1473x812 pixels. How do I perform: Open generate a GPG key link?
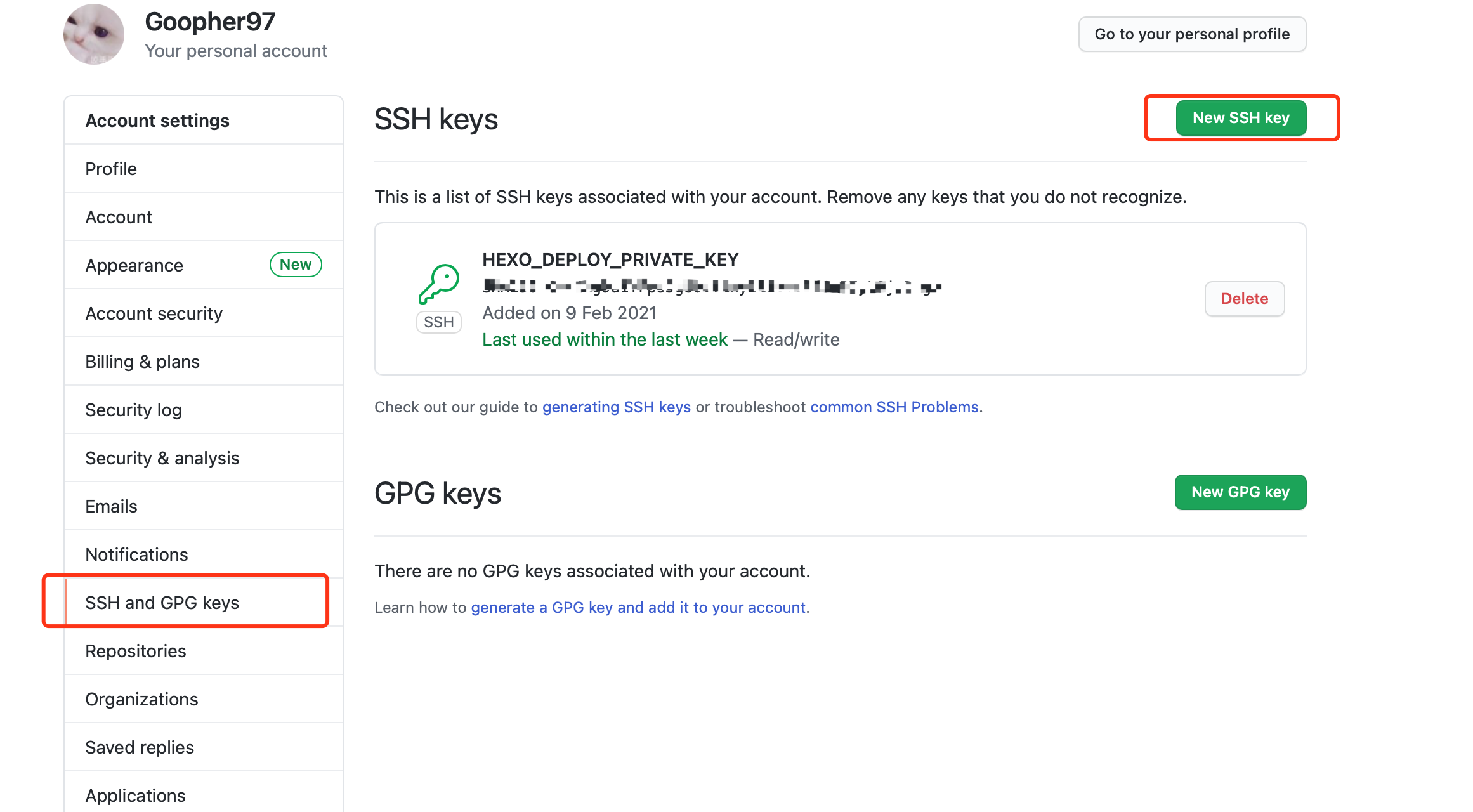tap(638, 608)
